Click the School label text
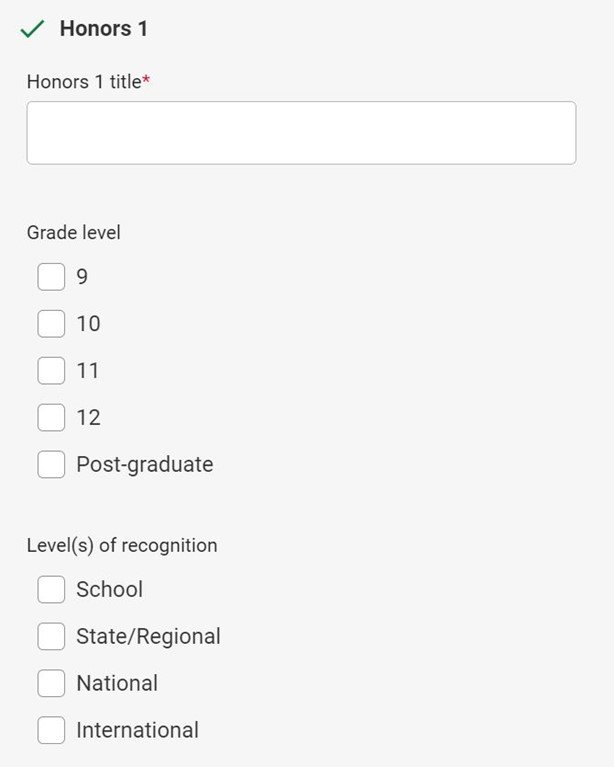The image size is (614, 767). [109, 590]
